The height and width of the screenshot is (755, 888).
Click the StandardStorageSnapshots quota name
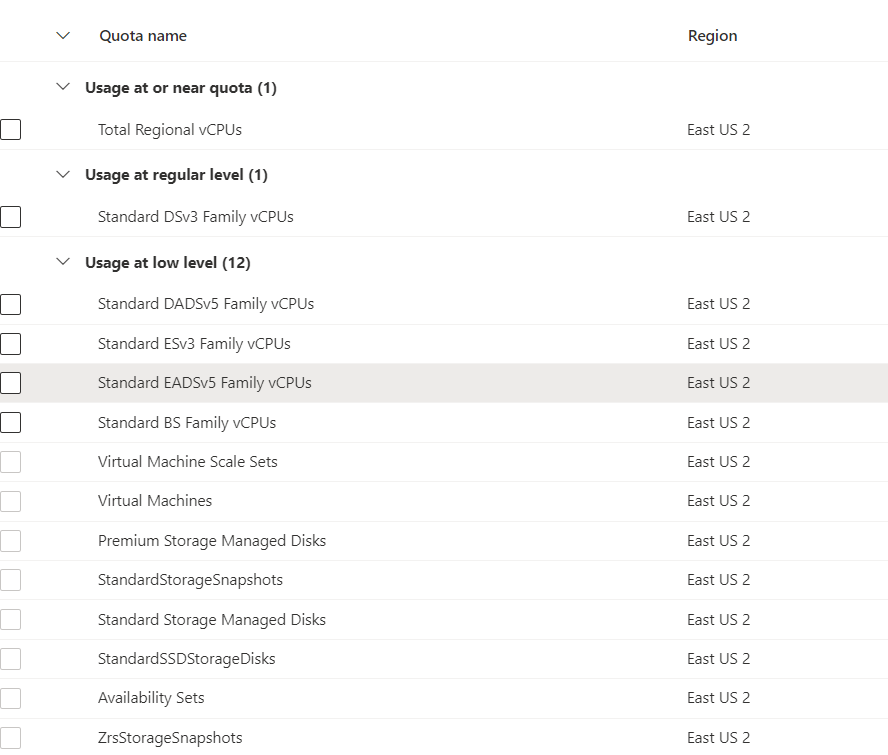[x=190, y=579]
